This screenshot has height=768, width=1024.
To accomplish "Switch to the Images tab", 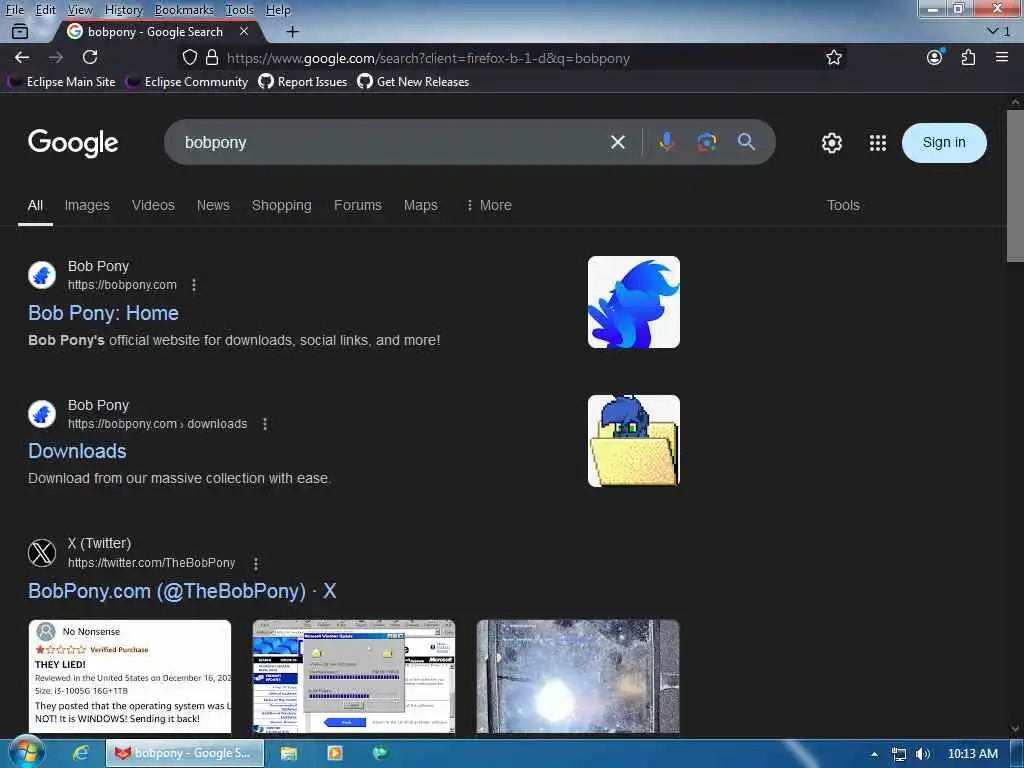I will (87, 205).
